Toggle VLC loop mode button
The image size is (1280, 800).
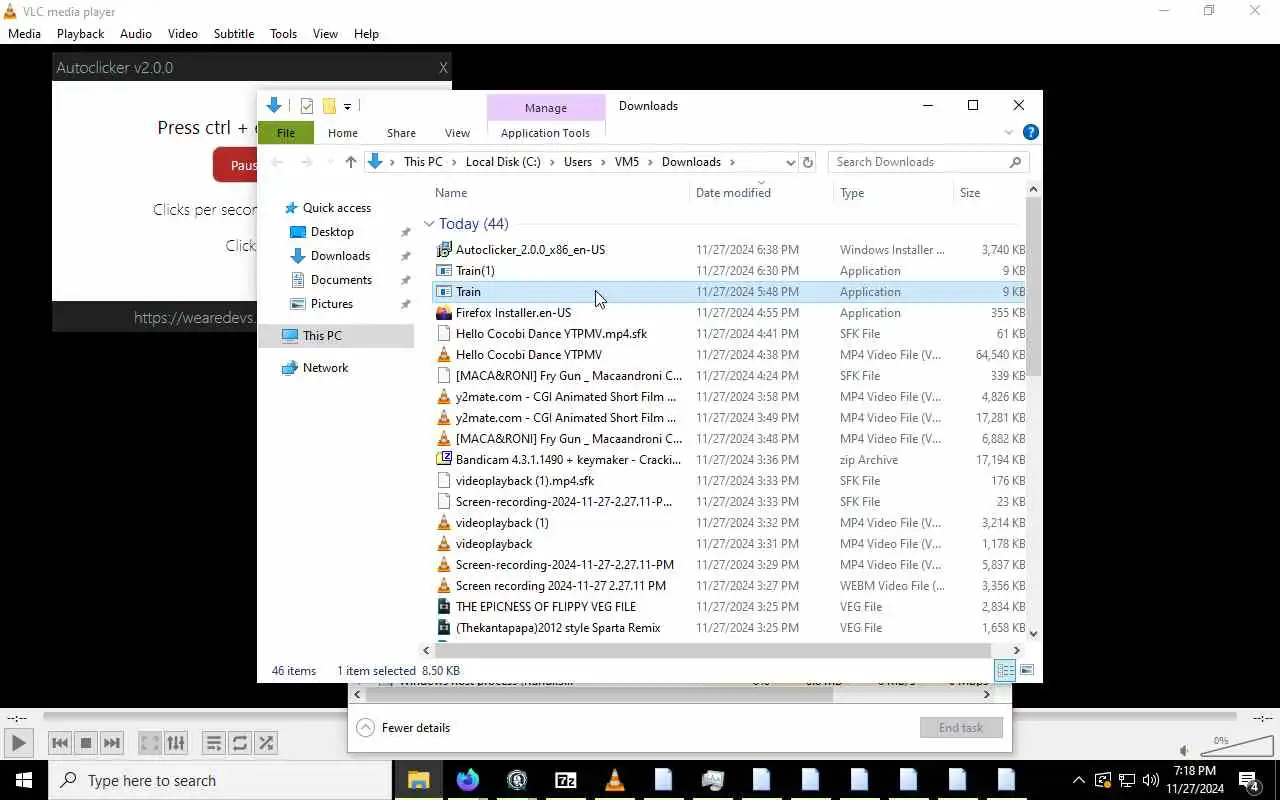coord(240,743)
